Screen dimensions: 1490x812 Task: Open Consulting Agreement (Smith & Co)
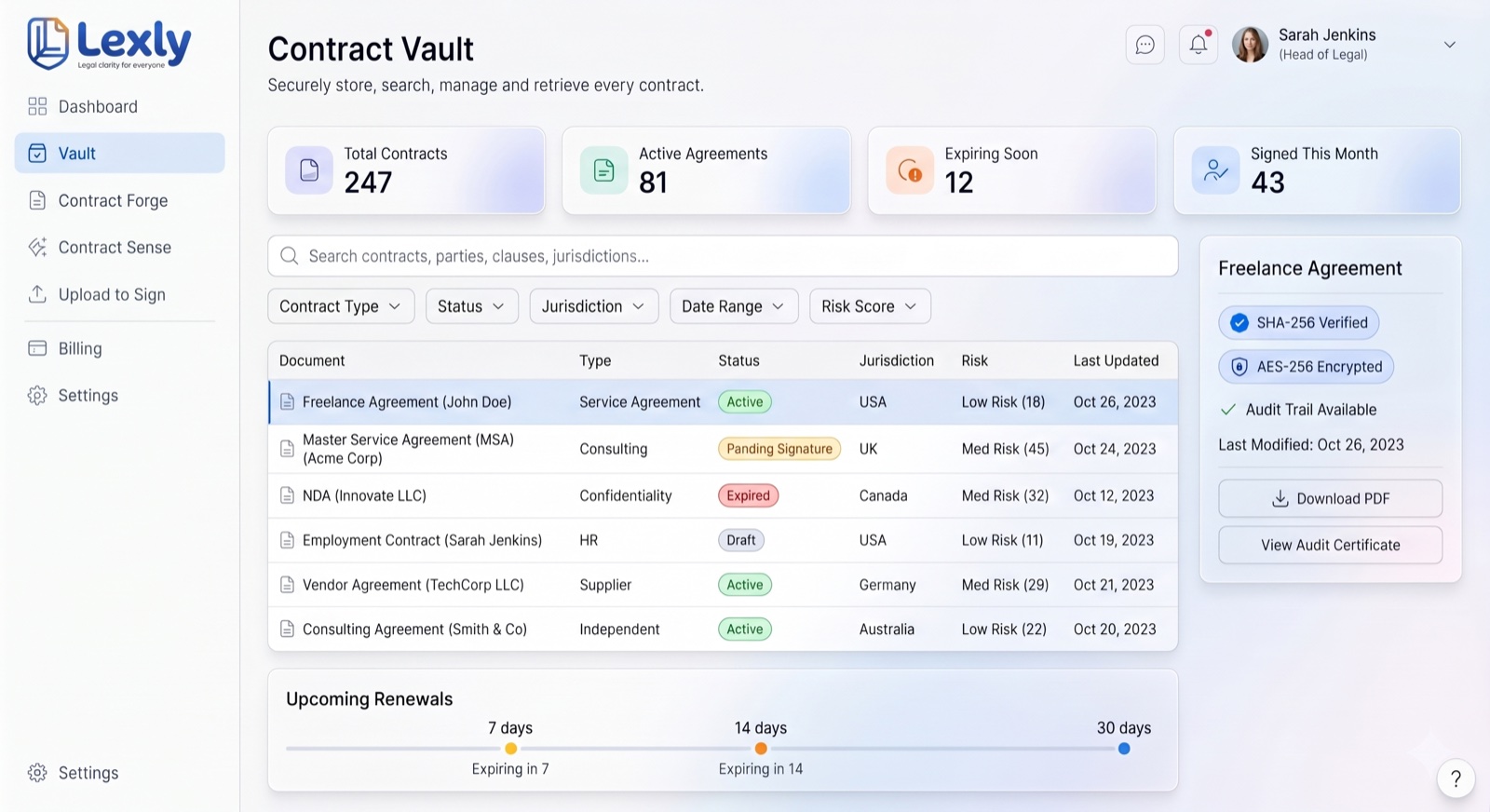(x=414, y=629)
